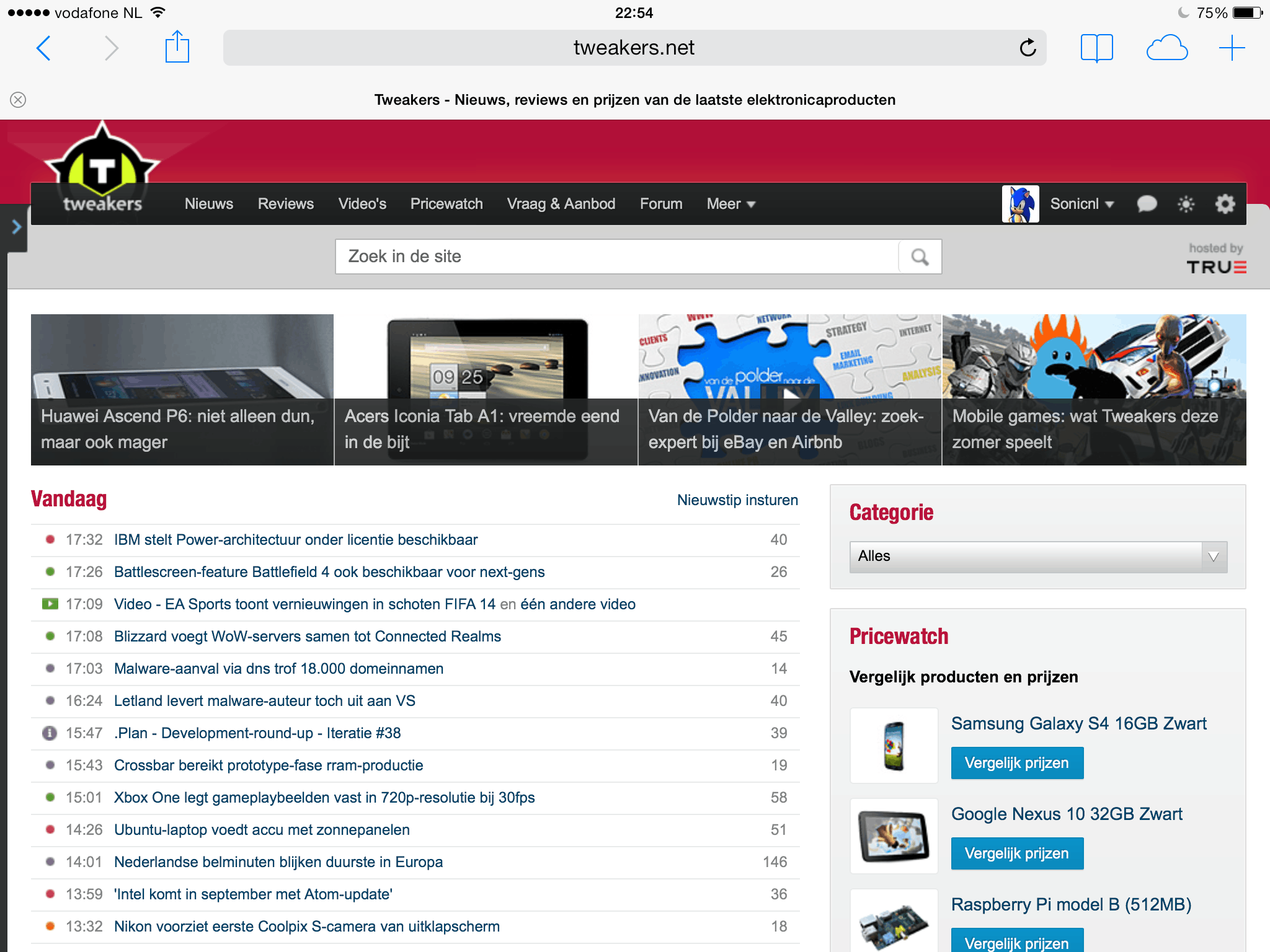Tap the Safari back arrow
The height and width of the screenshot is (952, 1270).
[43, 48]
